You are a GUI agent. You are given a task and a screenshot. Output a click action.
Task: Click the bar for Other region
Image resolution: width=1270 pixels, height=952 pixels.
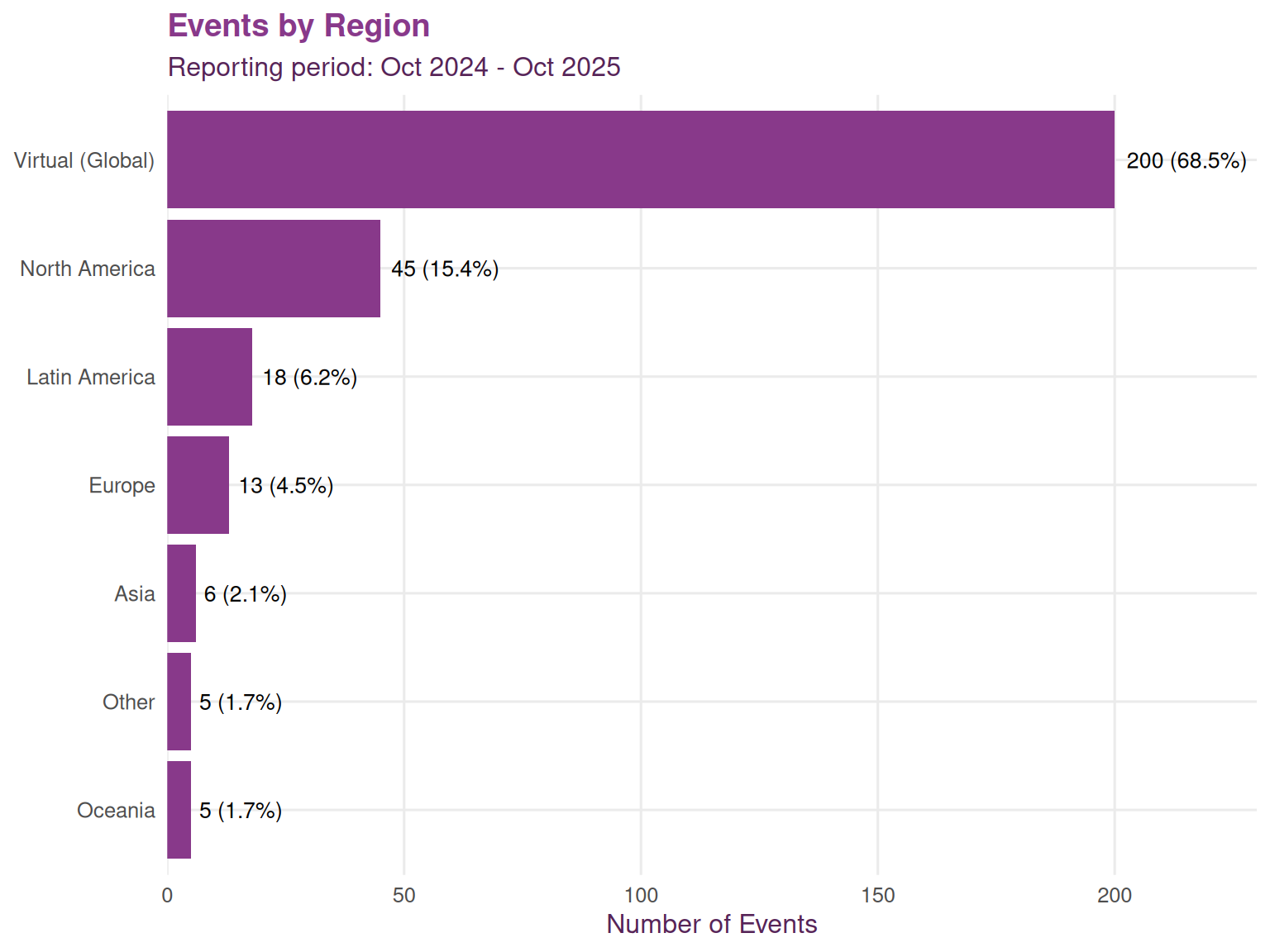click(179, 702)
